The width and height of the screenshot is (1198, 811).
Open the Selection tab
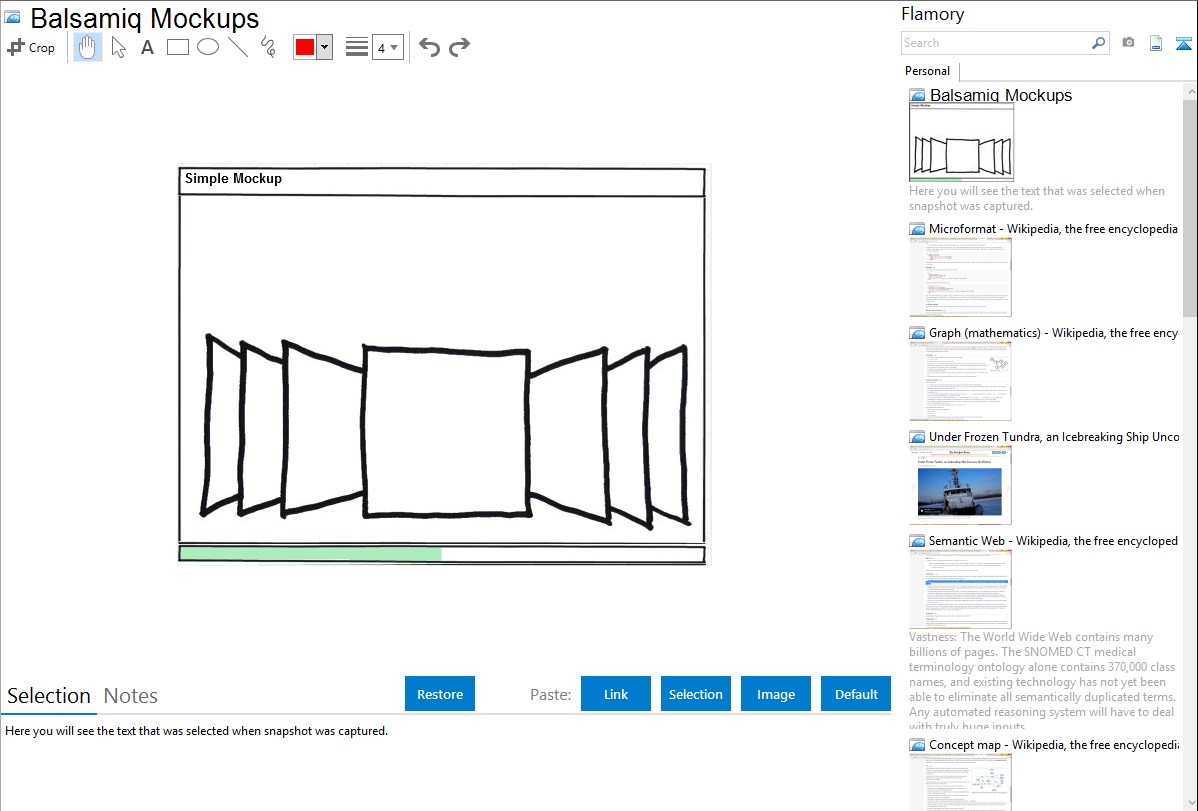[x=49, y=696]
